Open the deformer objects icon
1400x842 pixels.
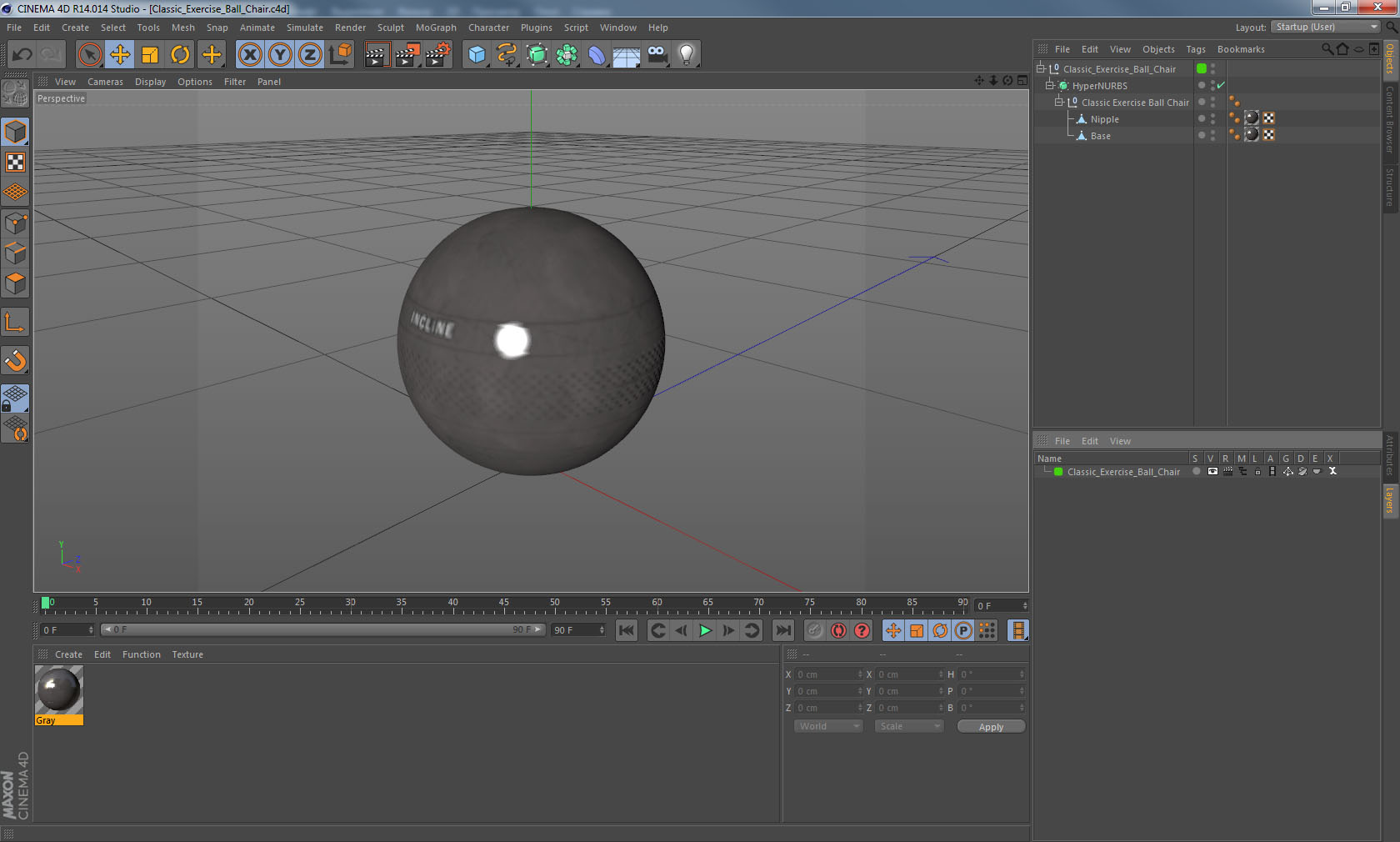tap(597, 55)
